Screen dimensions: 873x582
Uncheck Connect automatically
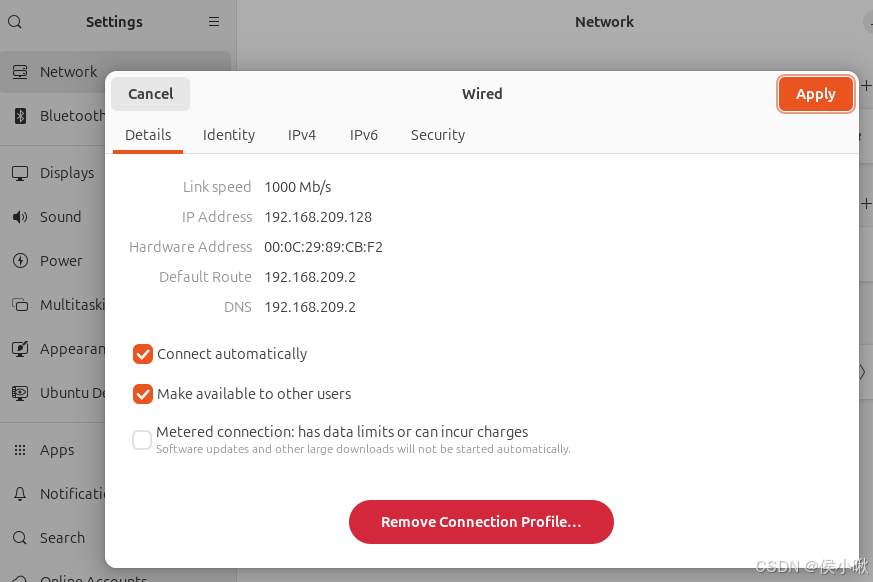143,354
